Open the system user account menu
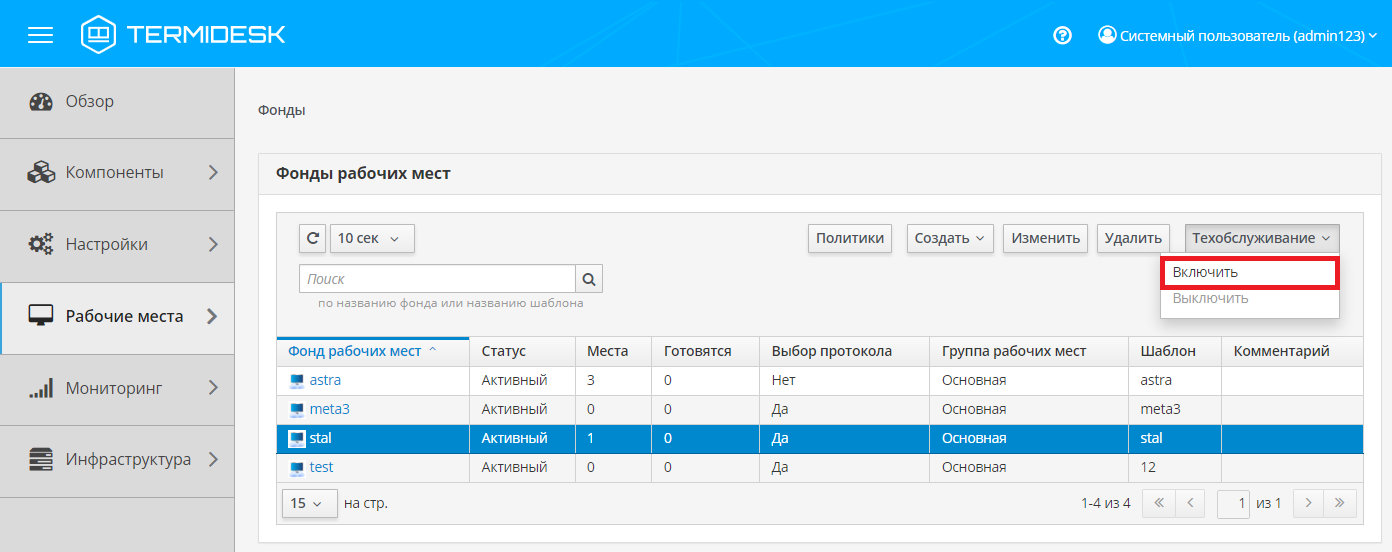Image resolution: width=1392 pixels, height=552 pixels. point(1238,35)
